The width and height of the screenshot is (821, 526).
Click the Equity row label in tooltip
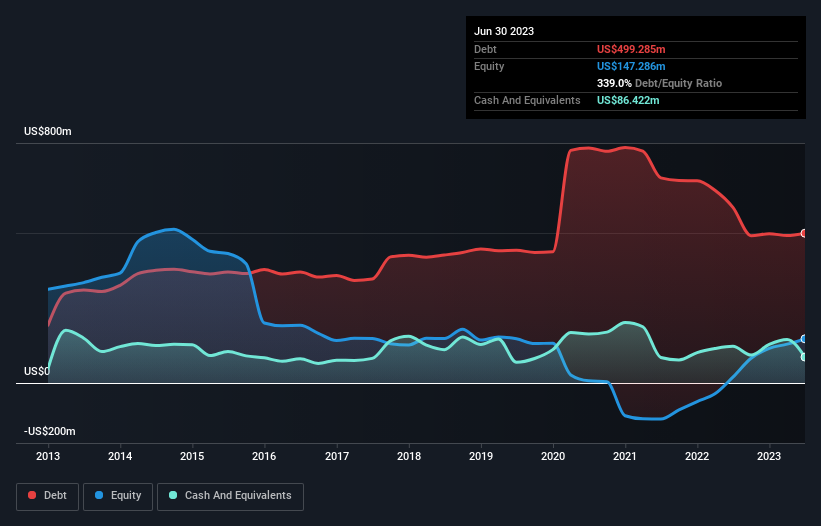[x=489, y=66]
